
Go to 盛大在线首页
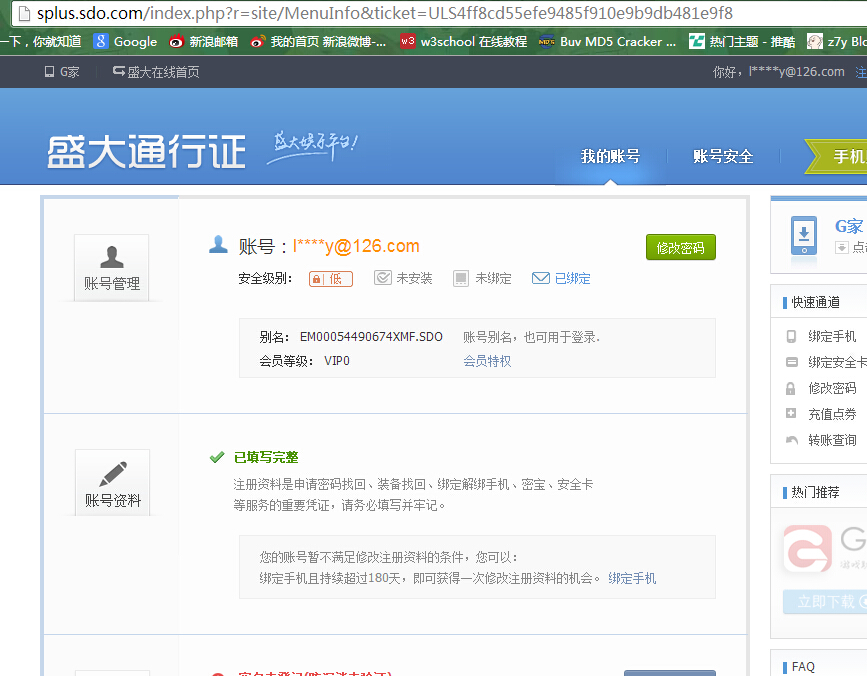tap(156, 72)
